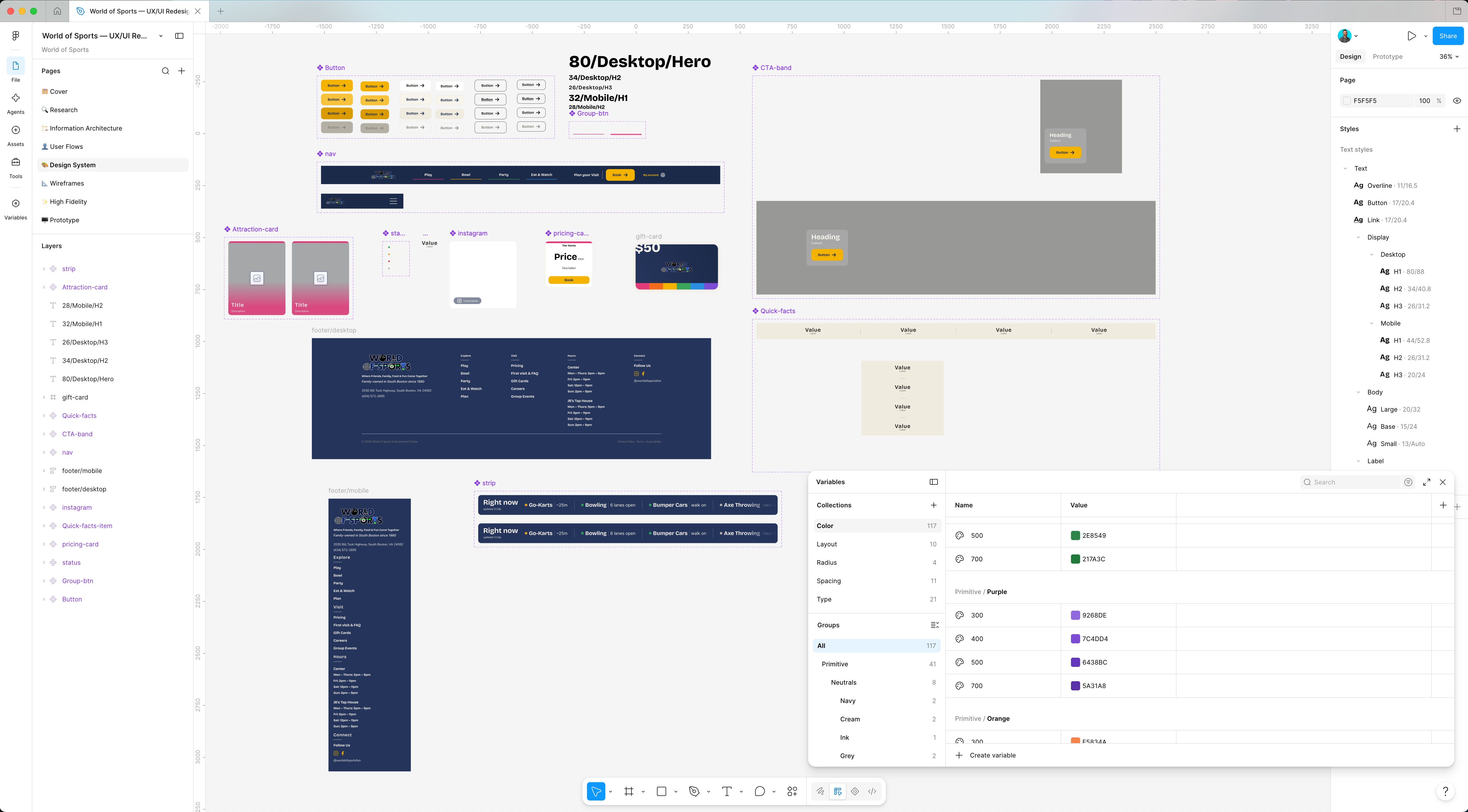This screenshot has width=1468, height=812.
Task: Switch to Dev Mode code icon
Action: click(872, 791)
